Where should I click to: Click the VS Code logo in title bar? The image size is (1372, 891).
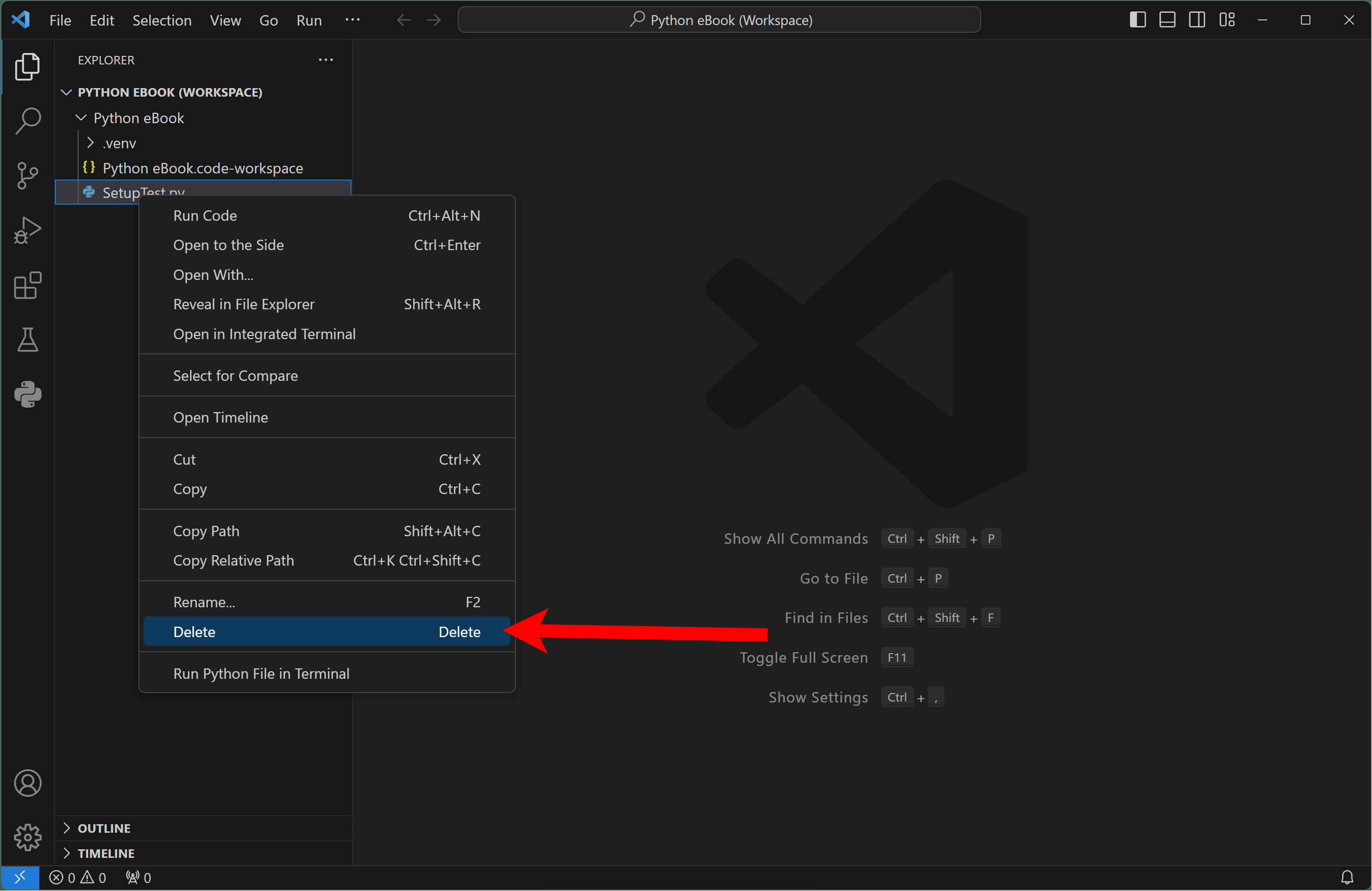pyautogui.click(x=21, y=19)
